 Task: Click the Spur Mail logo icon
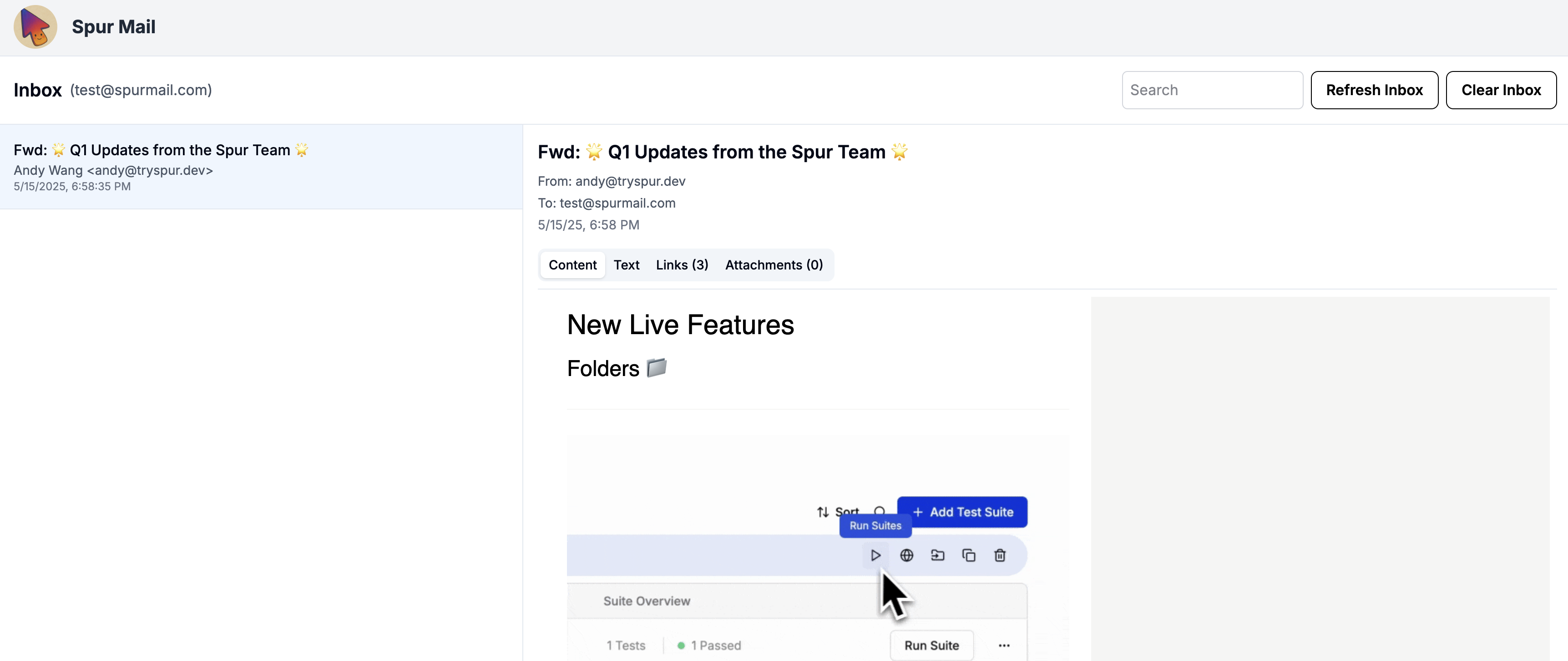pos(35,27)
